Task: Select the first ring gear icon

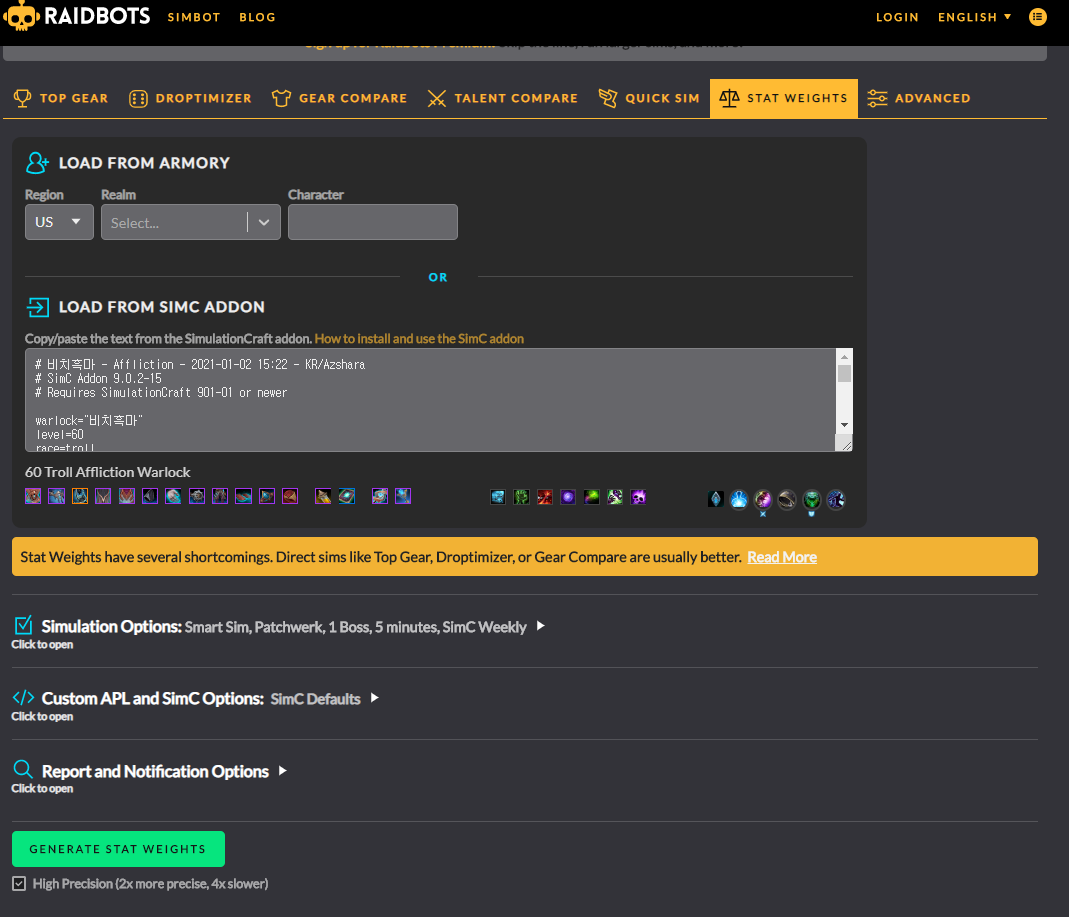Action: 267,496
